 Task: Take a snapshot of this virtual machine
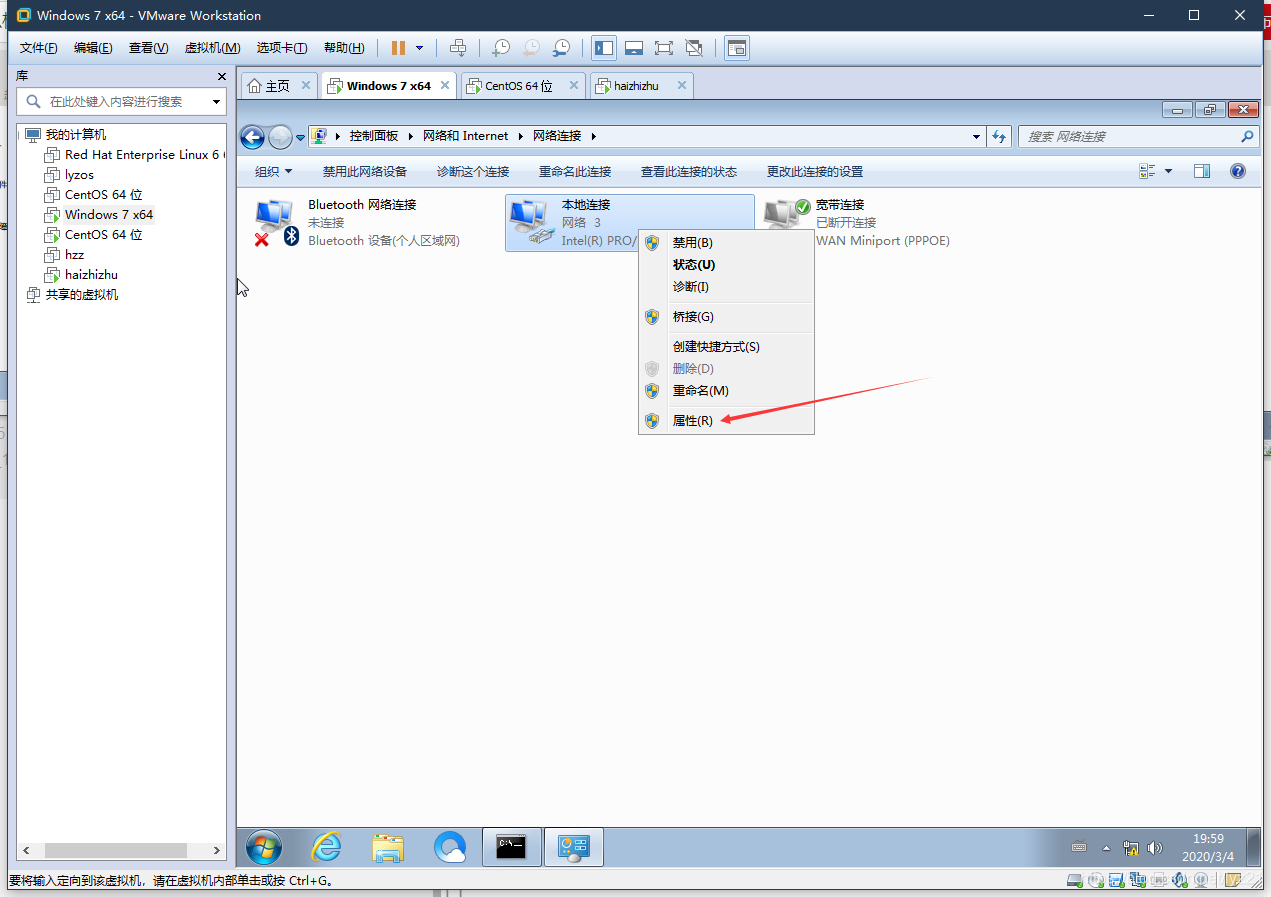(x=501, y=48)
